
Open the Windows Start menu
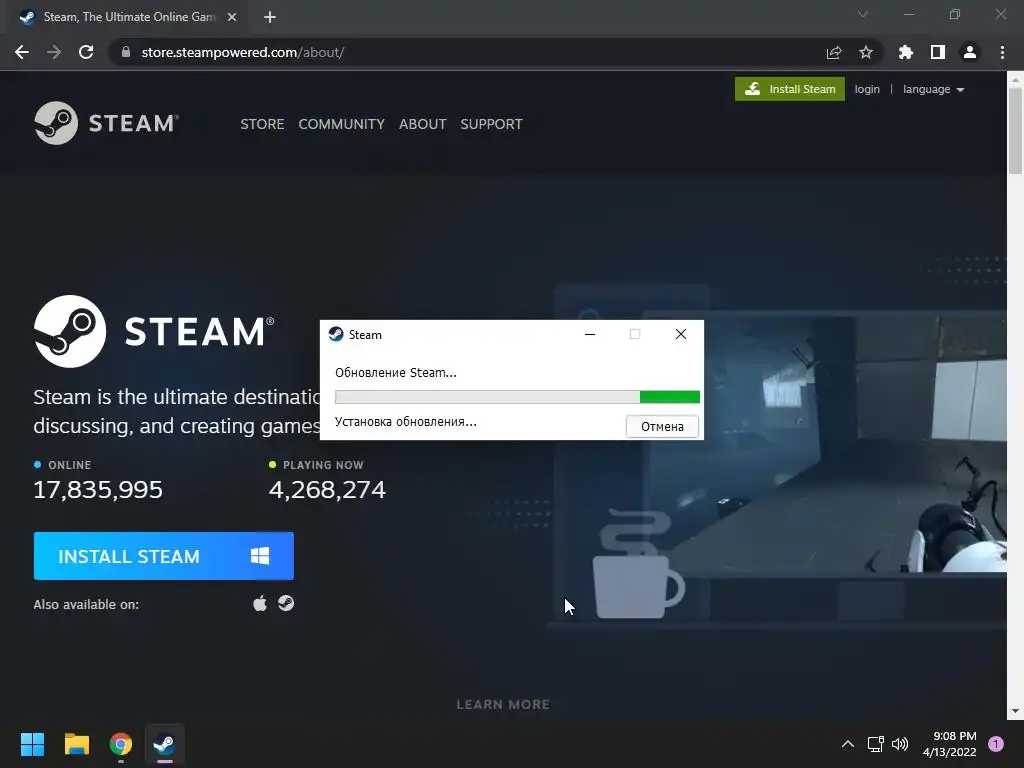click(32, 744)
